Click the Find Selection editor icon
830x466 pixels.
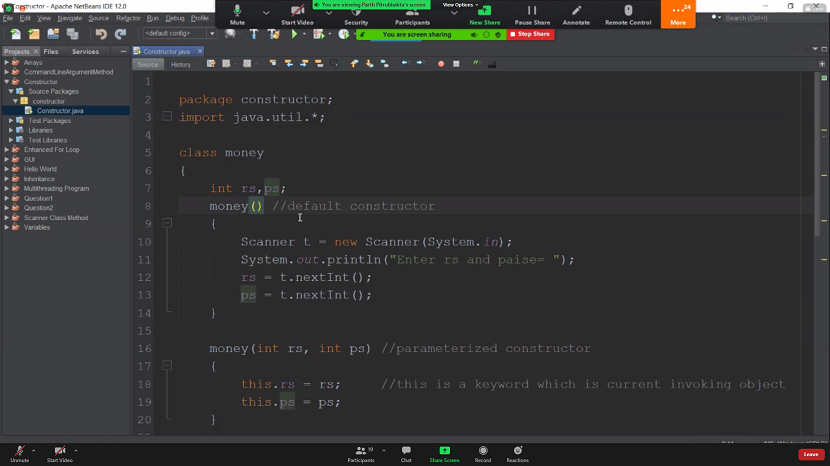click(273, 64)
